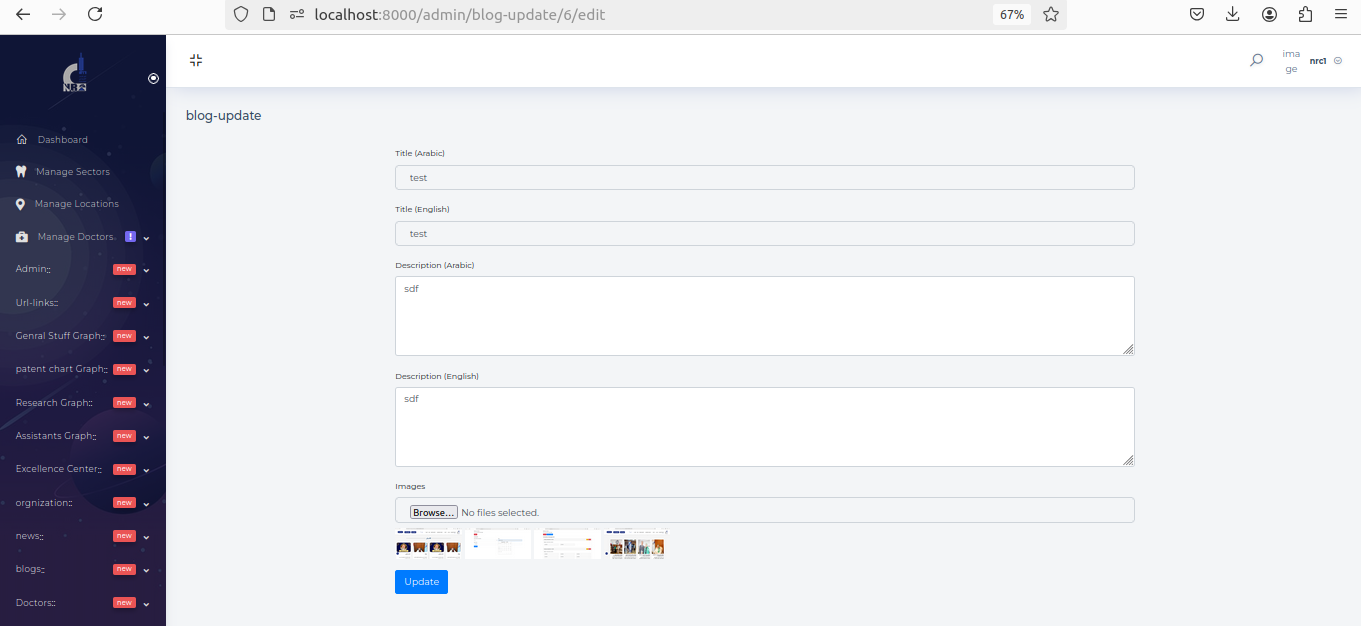Open the Research Graph menu item

tap(53, 403)
